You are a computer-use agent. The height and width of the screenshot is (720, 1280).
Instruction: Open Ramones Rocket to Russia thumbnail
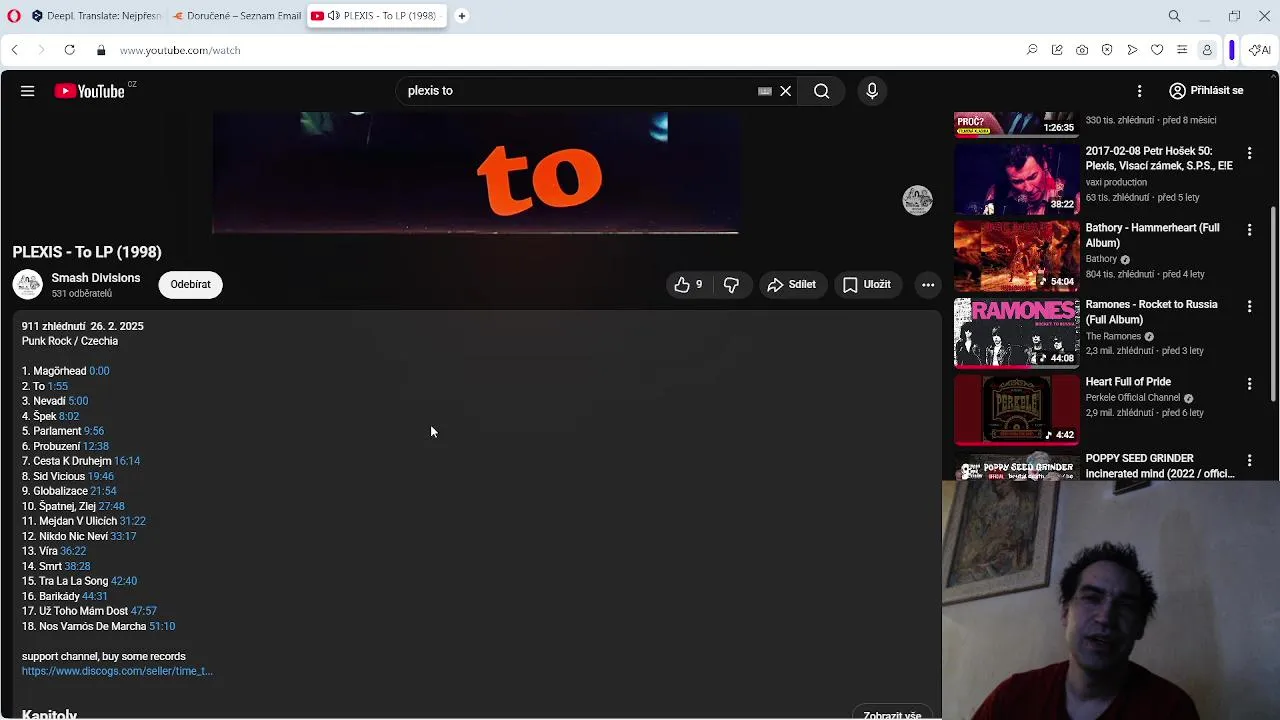(1016, 333)
